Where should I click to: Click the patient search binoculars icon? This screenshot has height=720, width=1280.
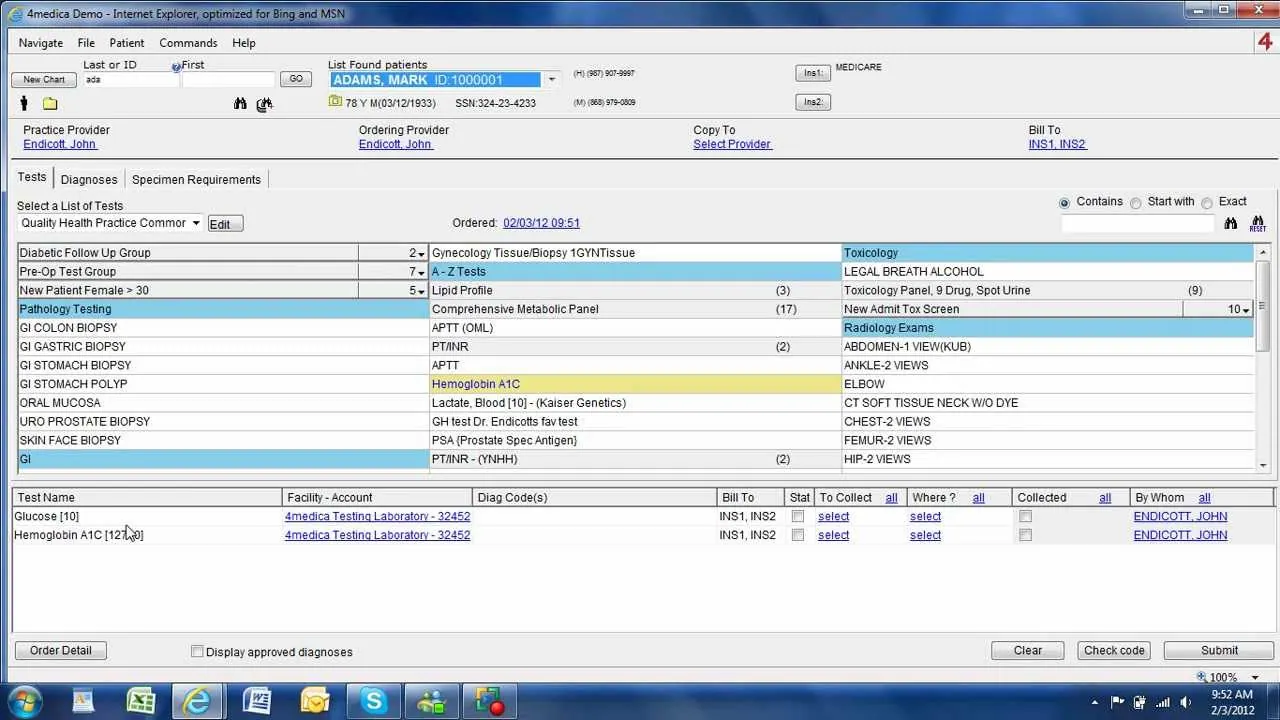[240, 103]
